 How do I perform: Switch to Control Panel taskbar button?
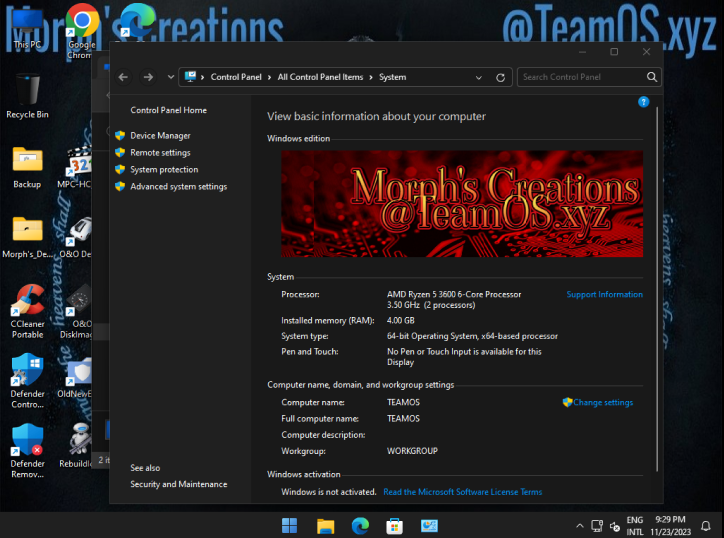pyautogui.click(x=429, y=526)
